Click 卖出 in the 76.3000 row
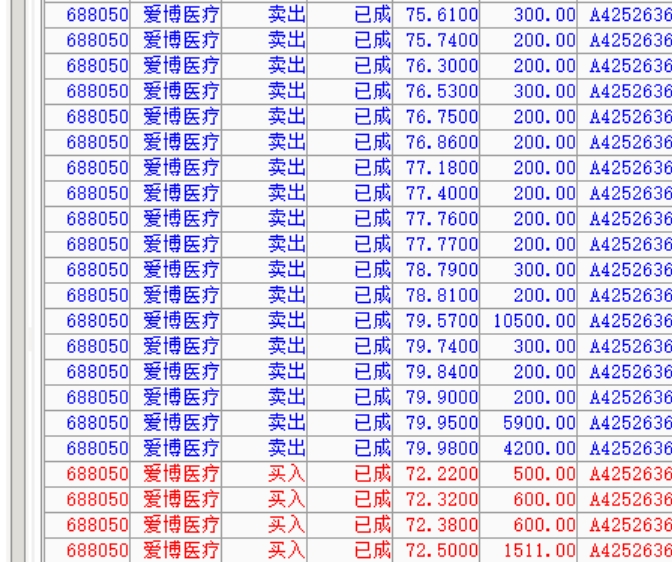Image resolution: width=672 pixels, height=562 pixels. [287, 66]
